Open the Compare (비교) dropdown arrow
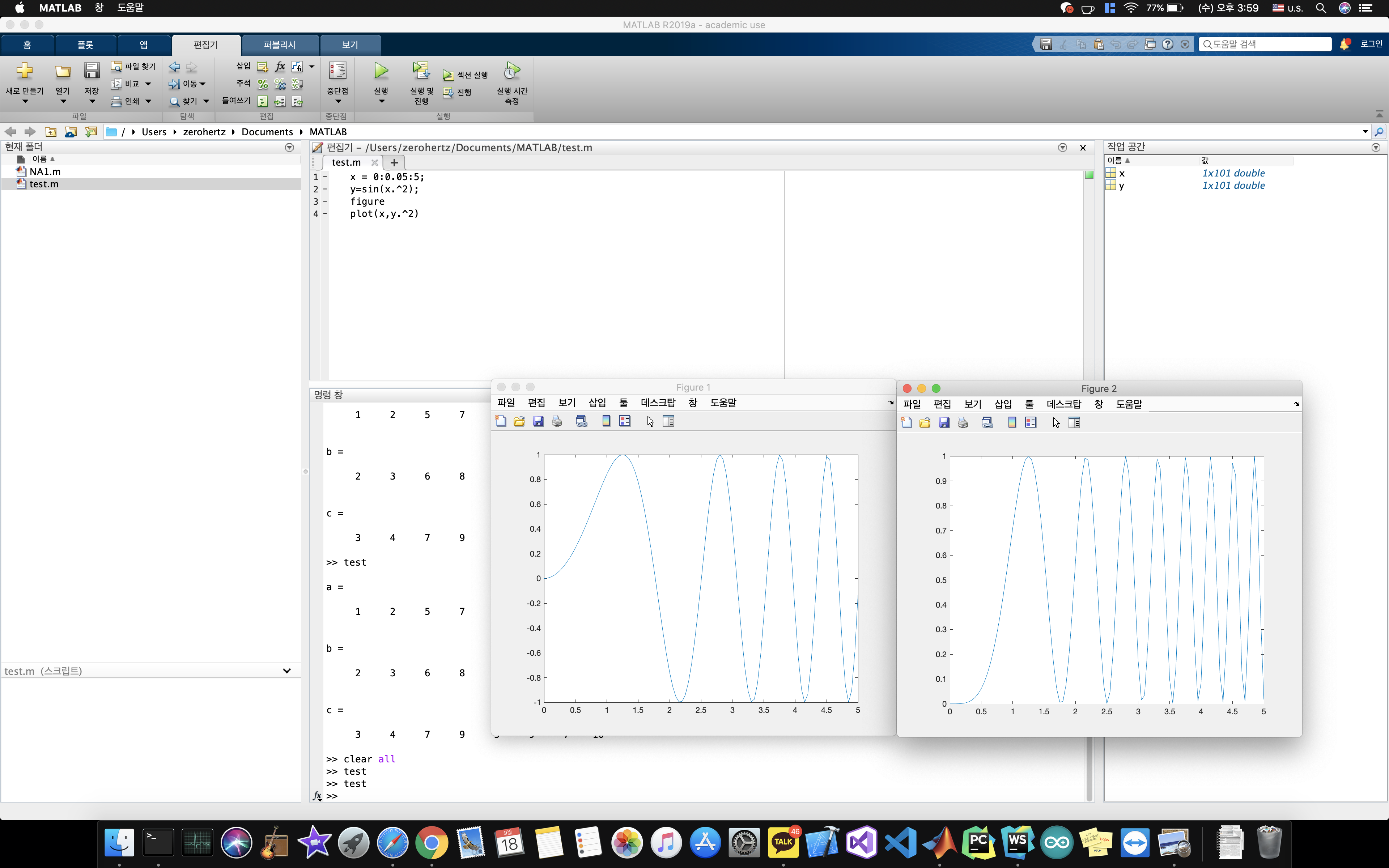This screenshot has height=868, width=1389. pos(148,84)
